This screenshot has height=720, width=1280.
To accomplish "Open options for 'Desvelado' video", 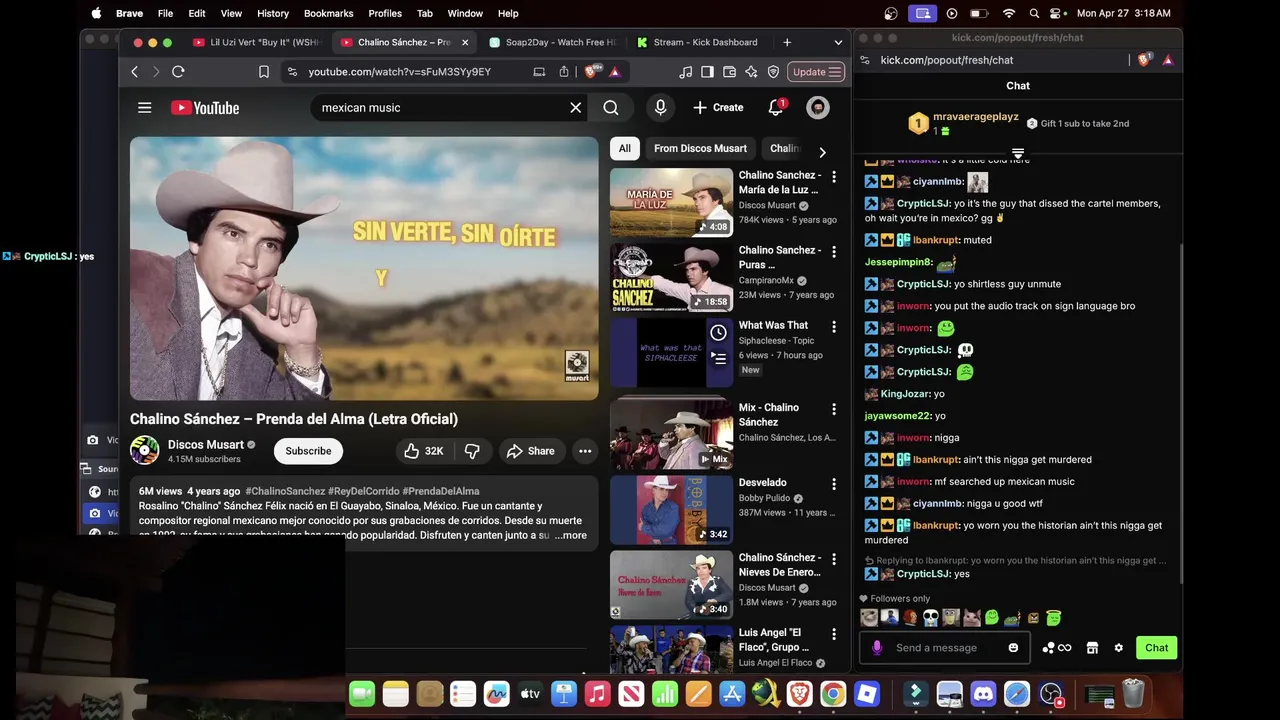I will pos(833,484).
